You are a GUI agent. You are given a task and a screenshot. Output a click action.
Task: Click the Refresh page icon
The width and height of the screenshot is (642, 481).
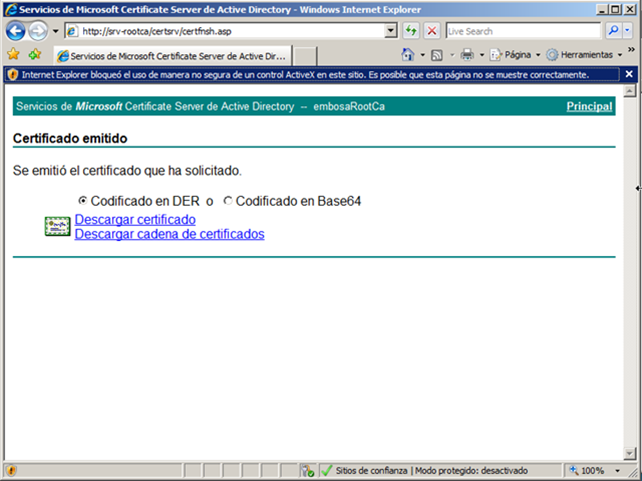[411, 31]
